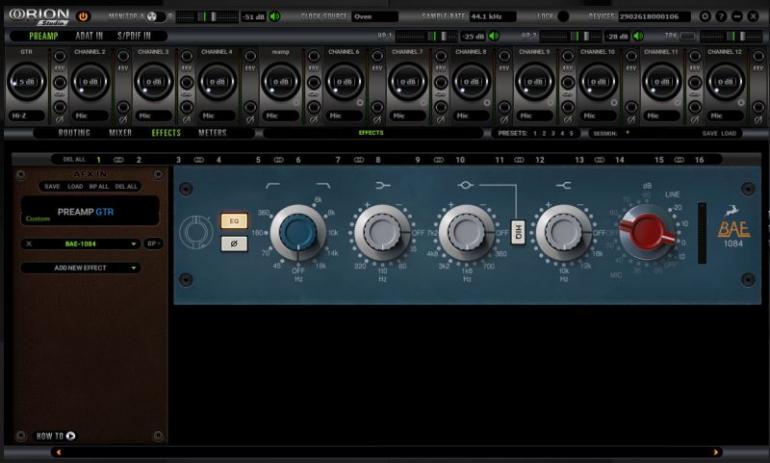
Task: Open the METERS tab
Action: pos(212,133)
